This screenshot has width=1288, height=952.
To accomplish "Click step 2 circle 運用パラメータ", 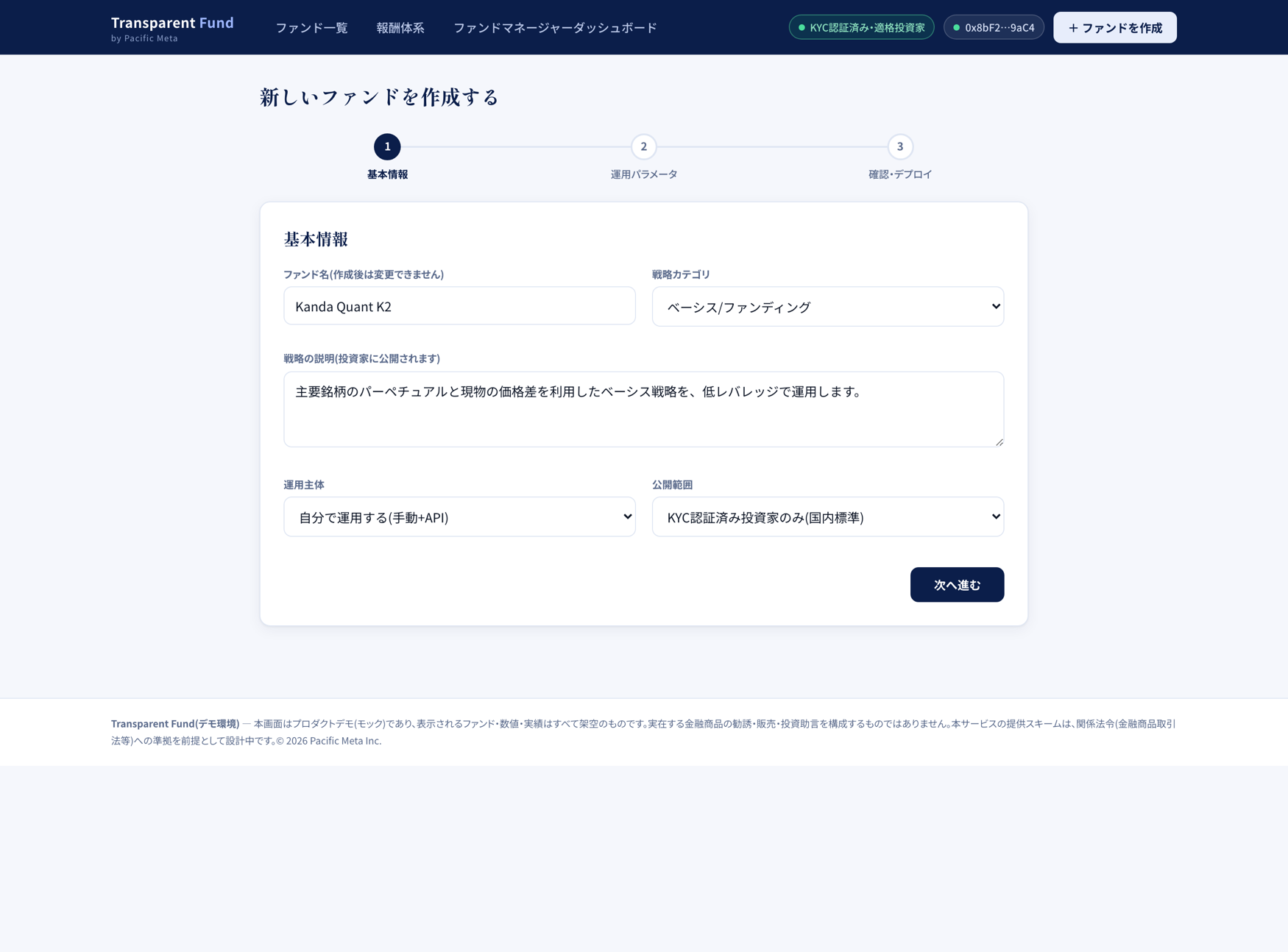I will click(644, 146).
